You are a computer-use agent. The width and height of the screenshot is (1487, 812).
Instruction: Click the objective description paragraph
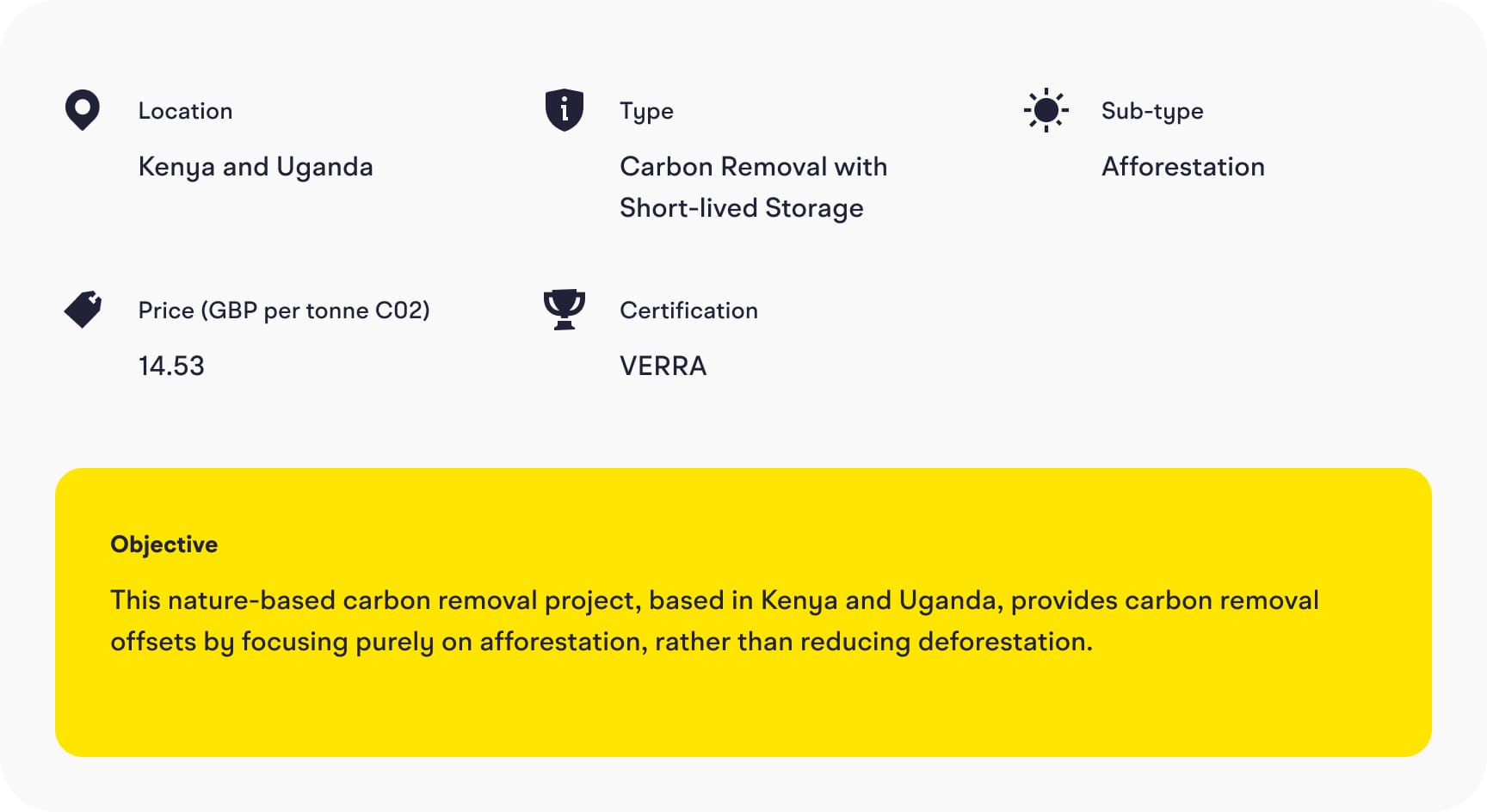click(x=714, y=621)
